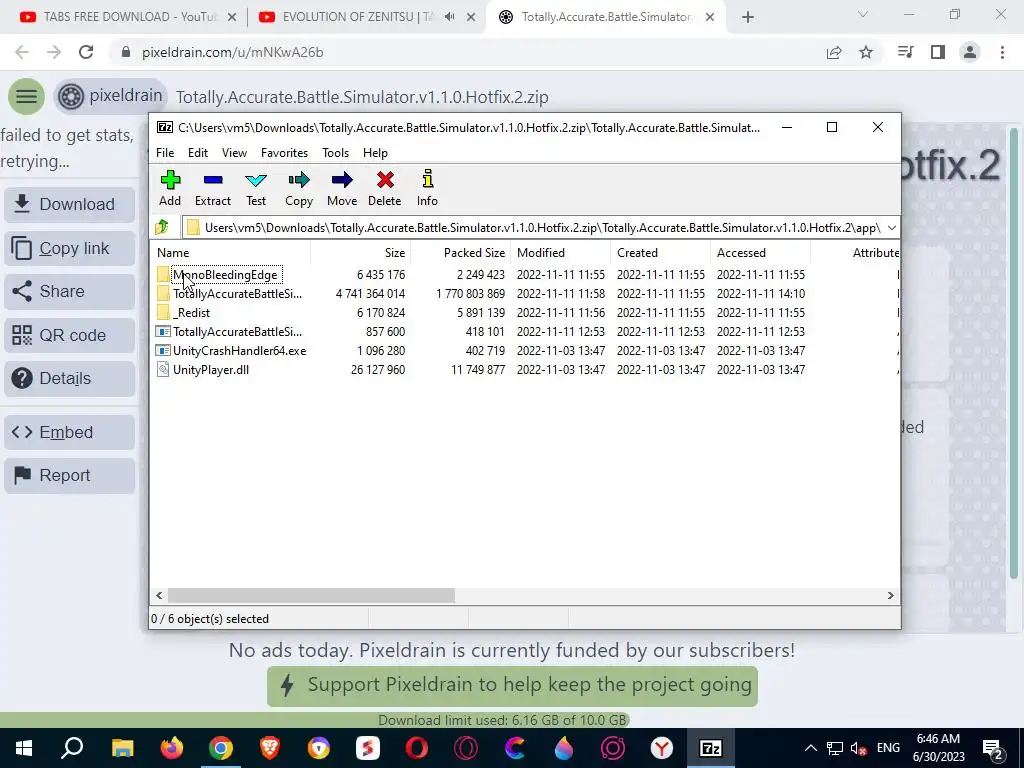1024x768 pixels.
Task: Click the pixeldrain logo button
Action: pyautogui.click(x=110, y=97)
